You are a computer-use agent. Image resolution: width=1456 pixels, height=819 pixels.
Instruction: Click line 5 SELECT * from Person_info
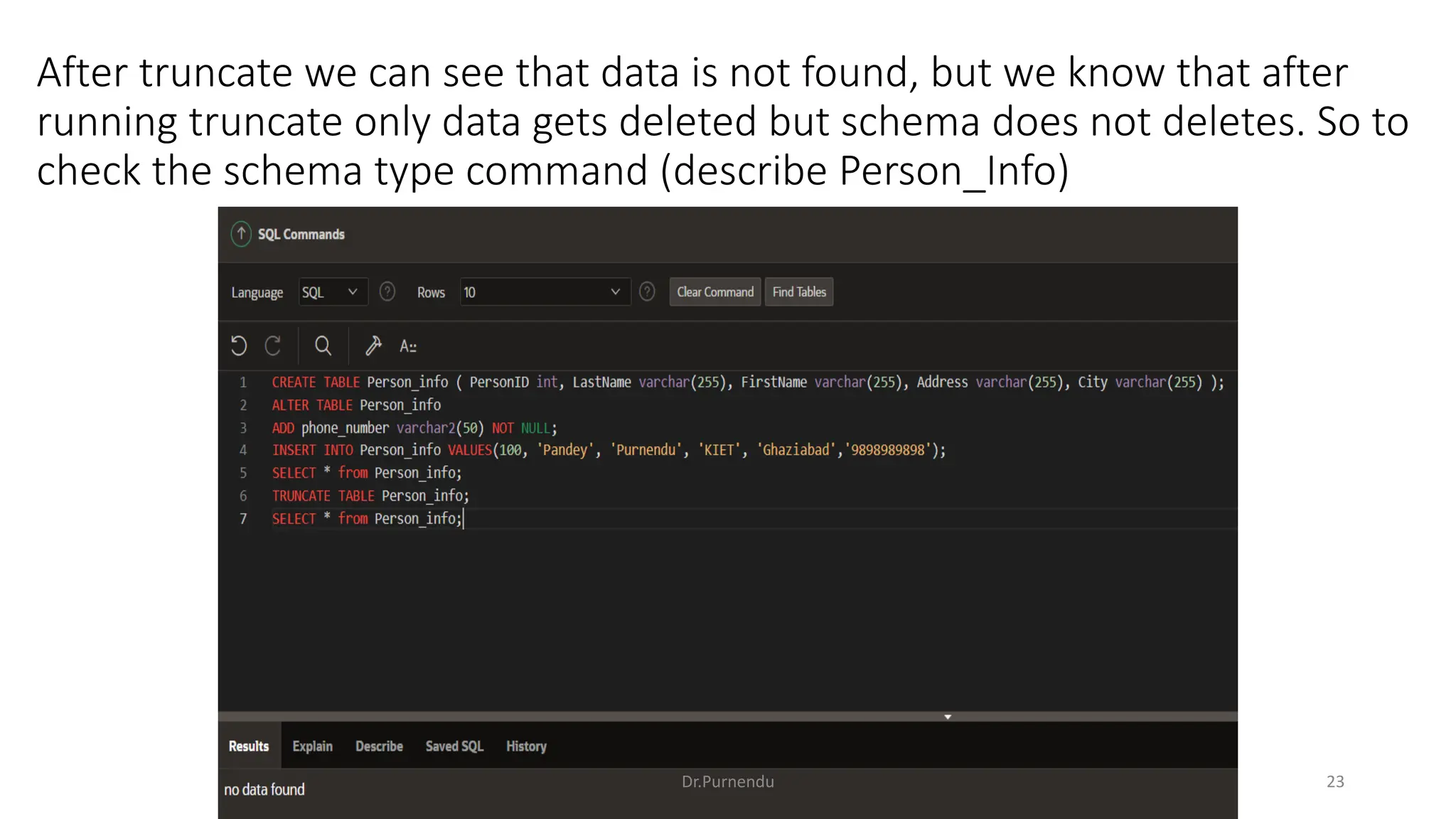click(367, 472)
